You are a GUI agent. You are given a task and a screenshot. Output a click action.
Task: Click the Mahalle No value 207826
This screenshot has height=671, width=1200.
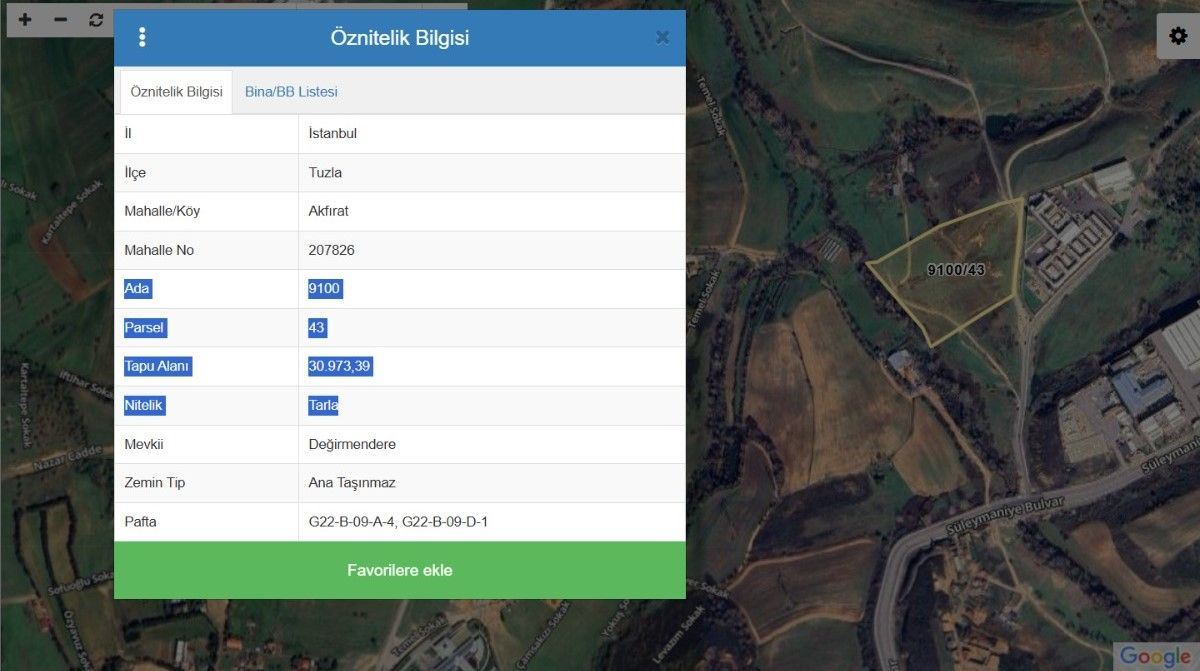point(331,250)
